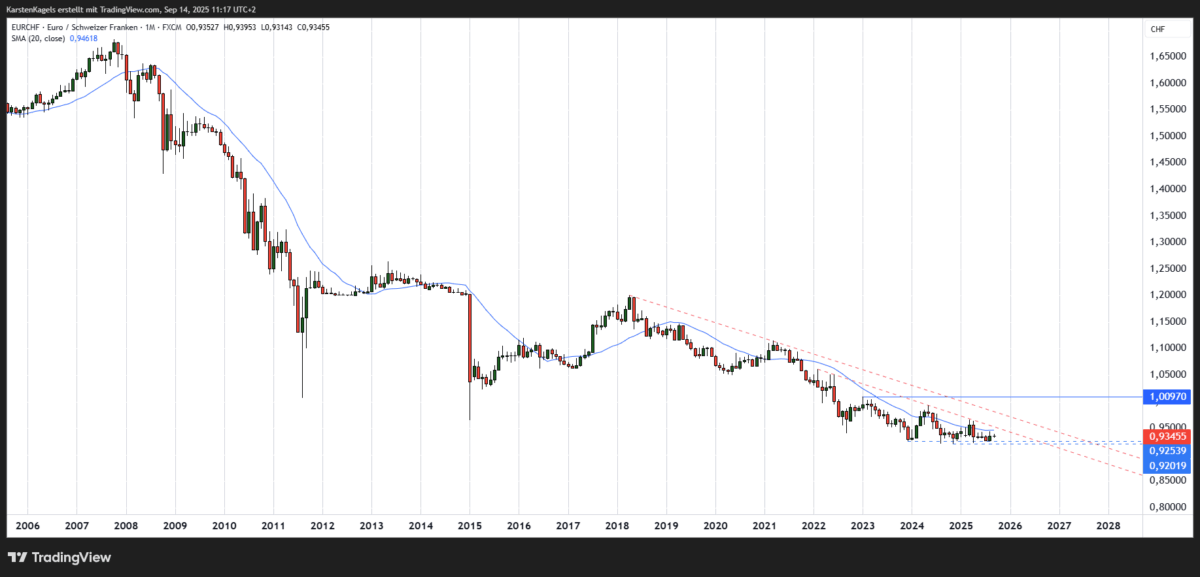The image size is (1200, 577).
Task: Click the blue price label 0,92019
Action: click(x=1165, y=467)
